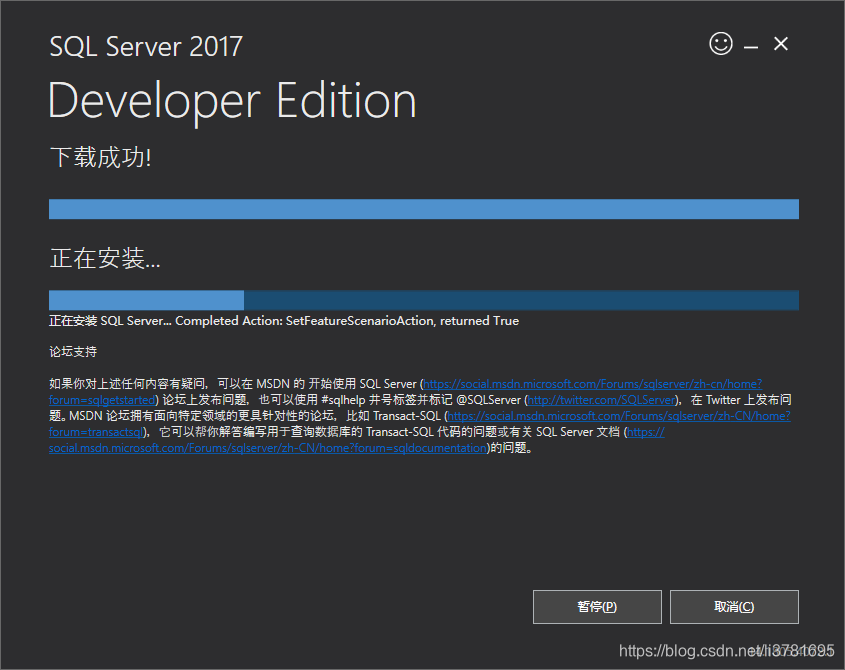Click the 正在安装... heading
The image size is (845, 670).
pyautogui.click(x=105, y=258)
